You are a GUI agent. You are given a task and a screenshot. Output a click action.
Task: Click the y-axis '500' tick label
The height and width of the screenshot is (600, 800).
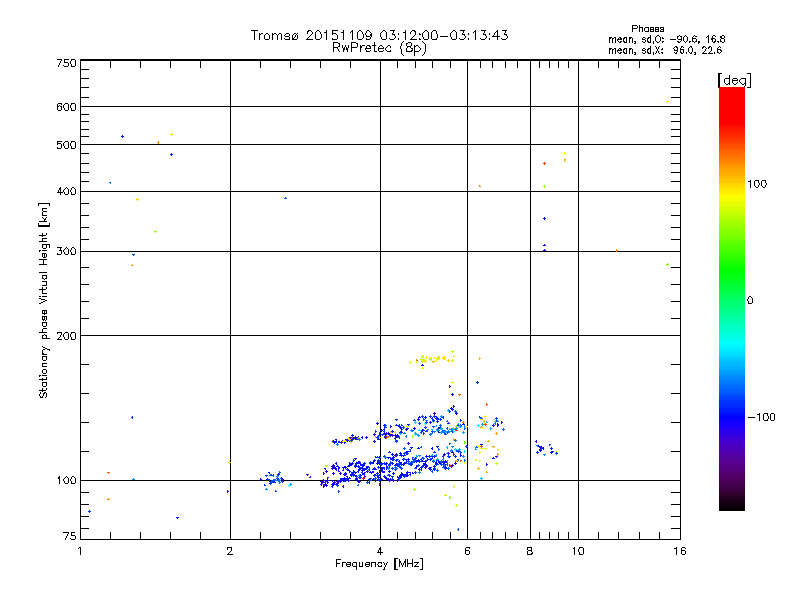(66, 145)
